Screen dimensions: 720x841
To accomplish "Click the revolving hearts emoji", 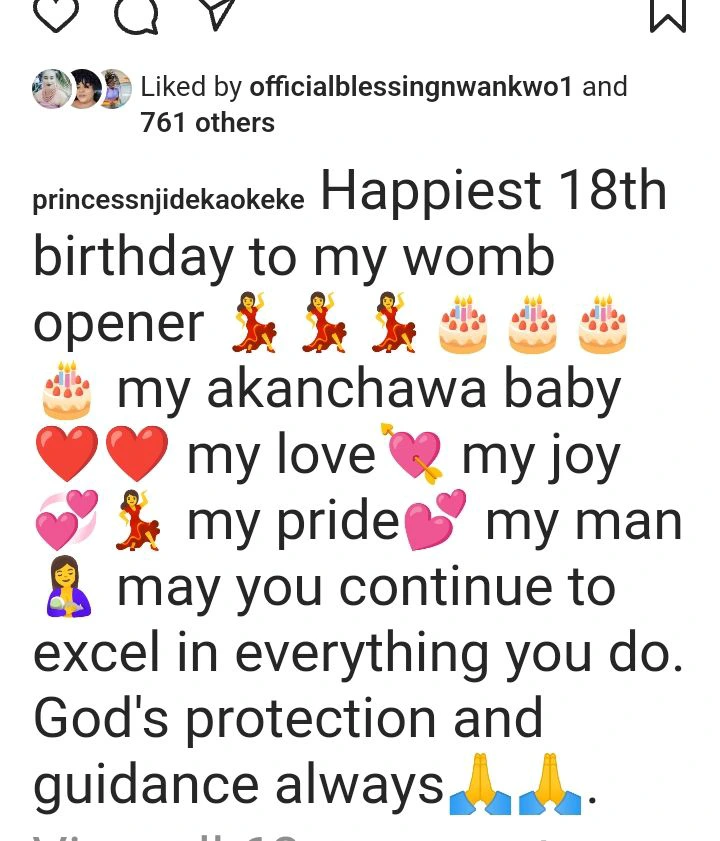I will [67, 519].
